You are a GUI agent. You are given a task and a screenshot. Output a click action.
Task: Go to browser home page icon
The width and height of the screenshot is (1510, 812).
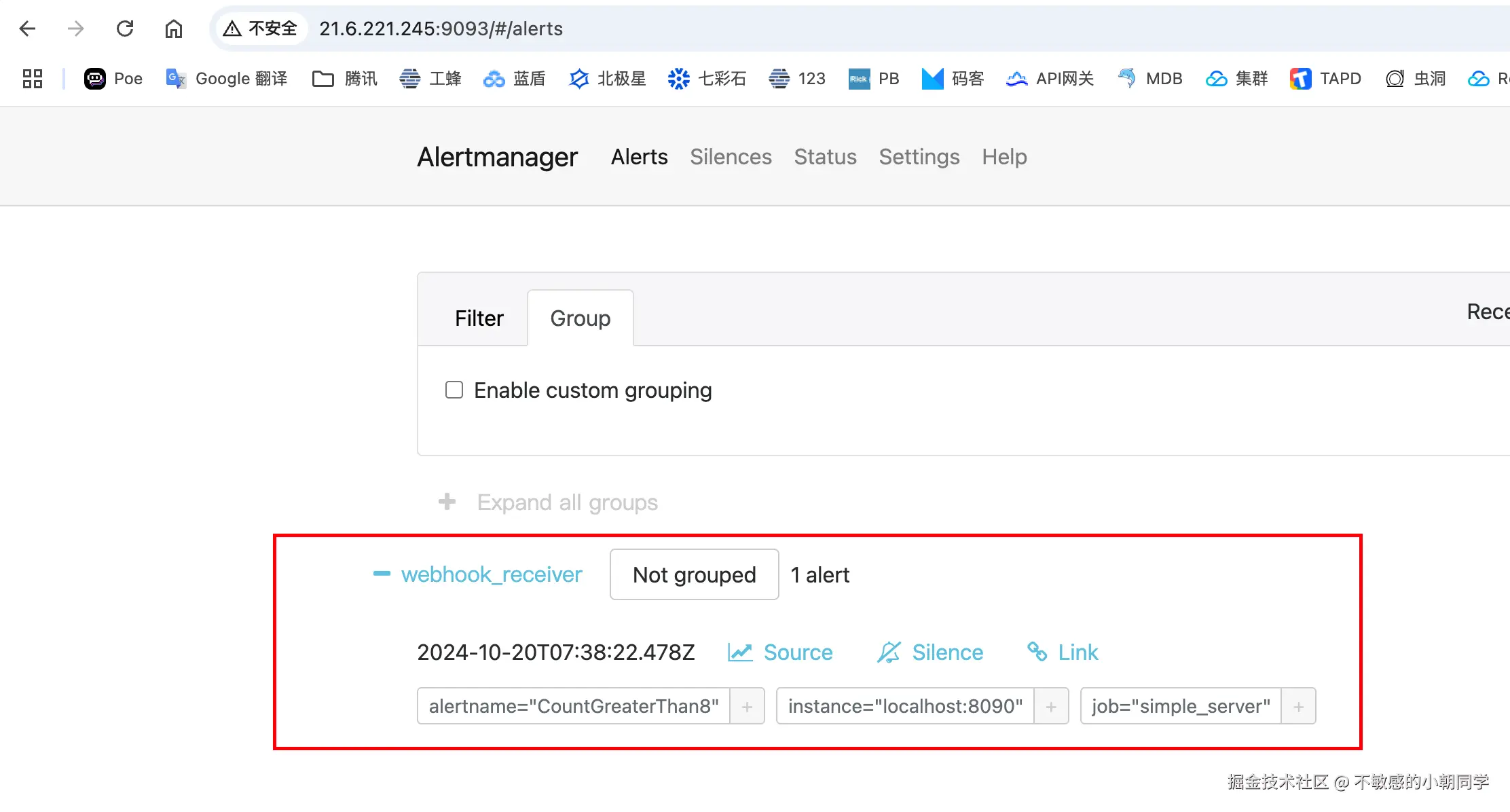click(x=174, y=29)
